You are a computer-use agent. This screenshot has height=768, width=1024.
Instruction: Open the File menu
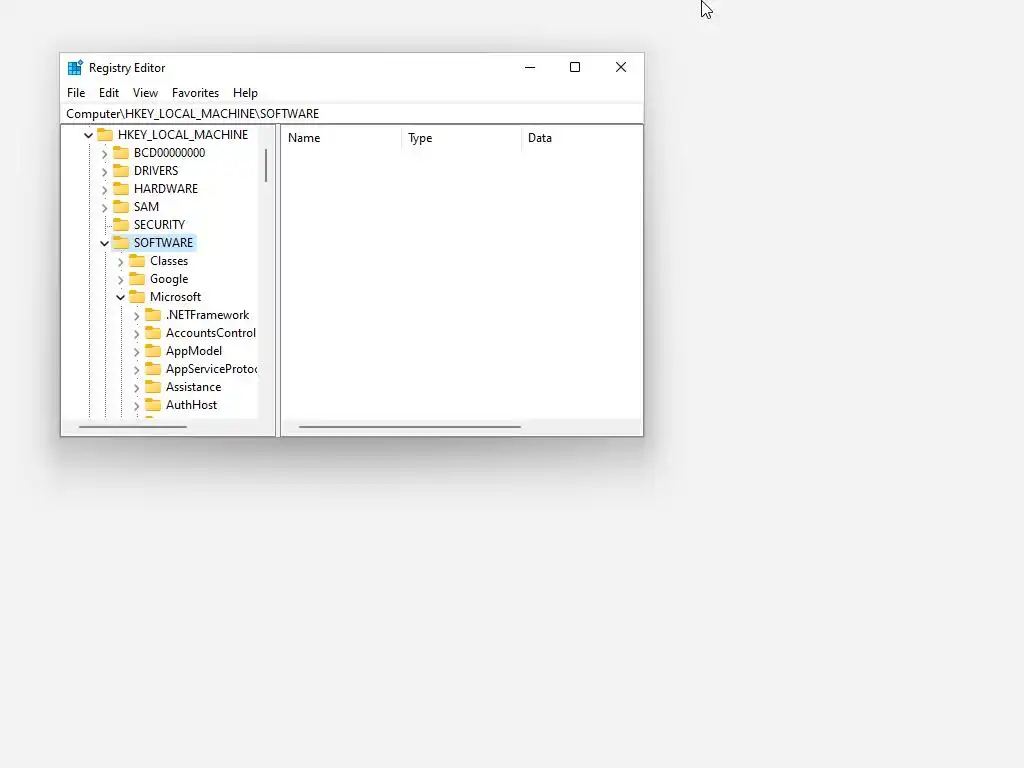76,93
